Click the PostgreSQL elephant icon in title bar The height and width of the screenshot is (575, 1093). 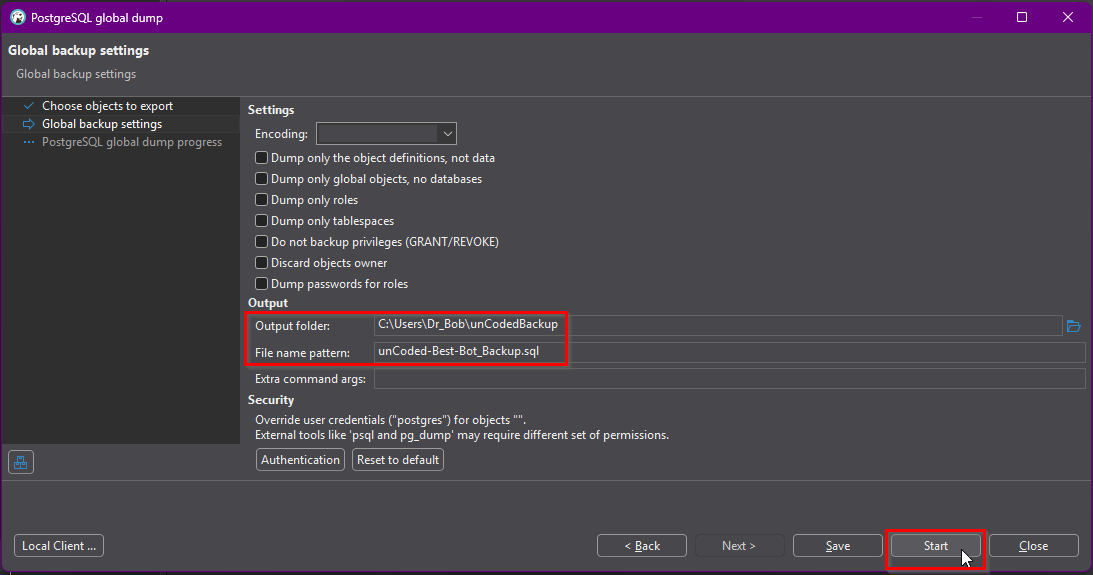(17, 17)
